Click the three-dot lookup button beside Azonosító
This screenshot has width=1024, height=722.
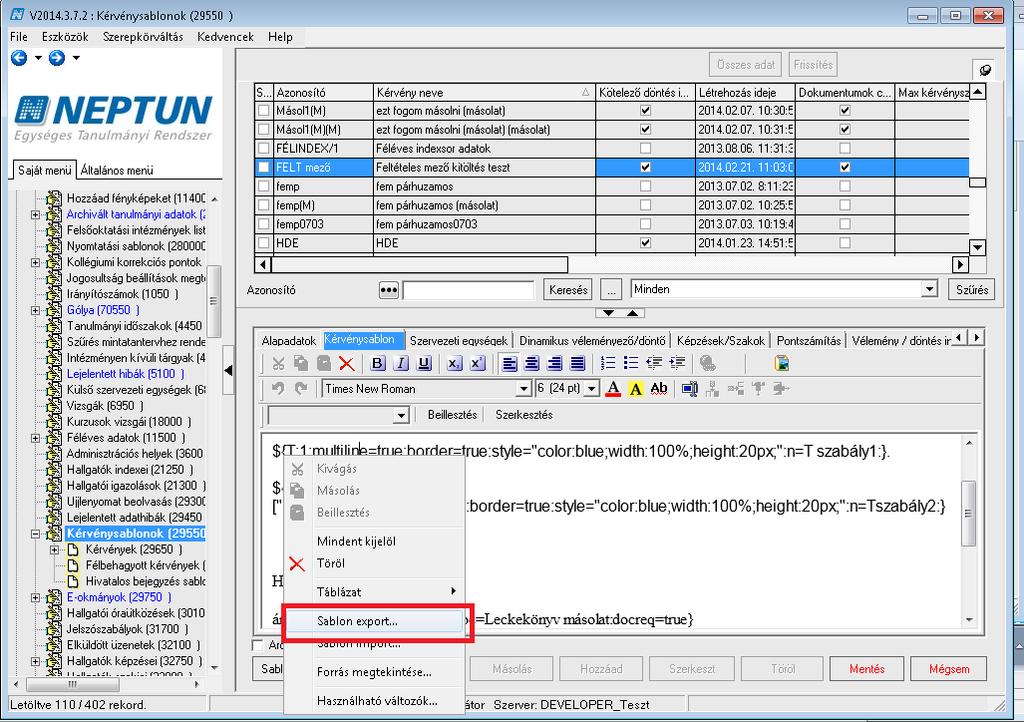click(x=389, y=290)
